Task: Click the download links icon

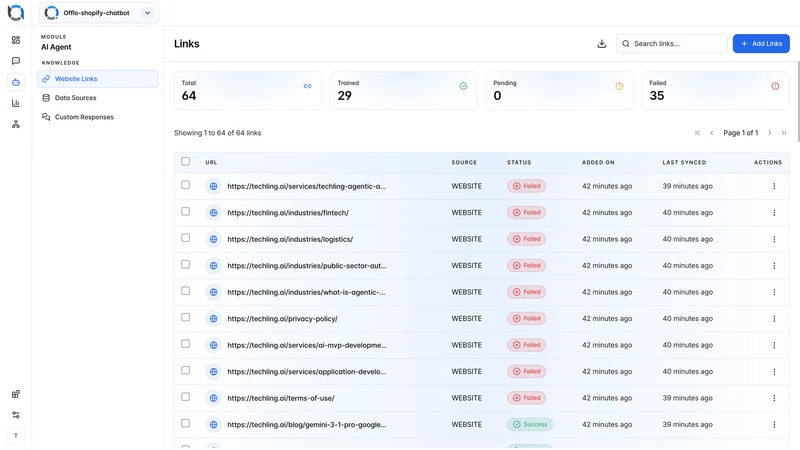Action: (602, 44)
